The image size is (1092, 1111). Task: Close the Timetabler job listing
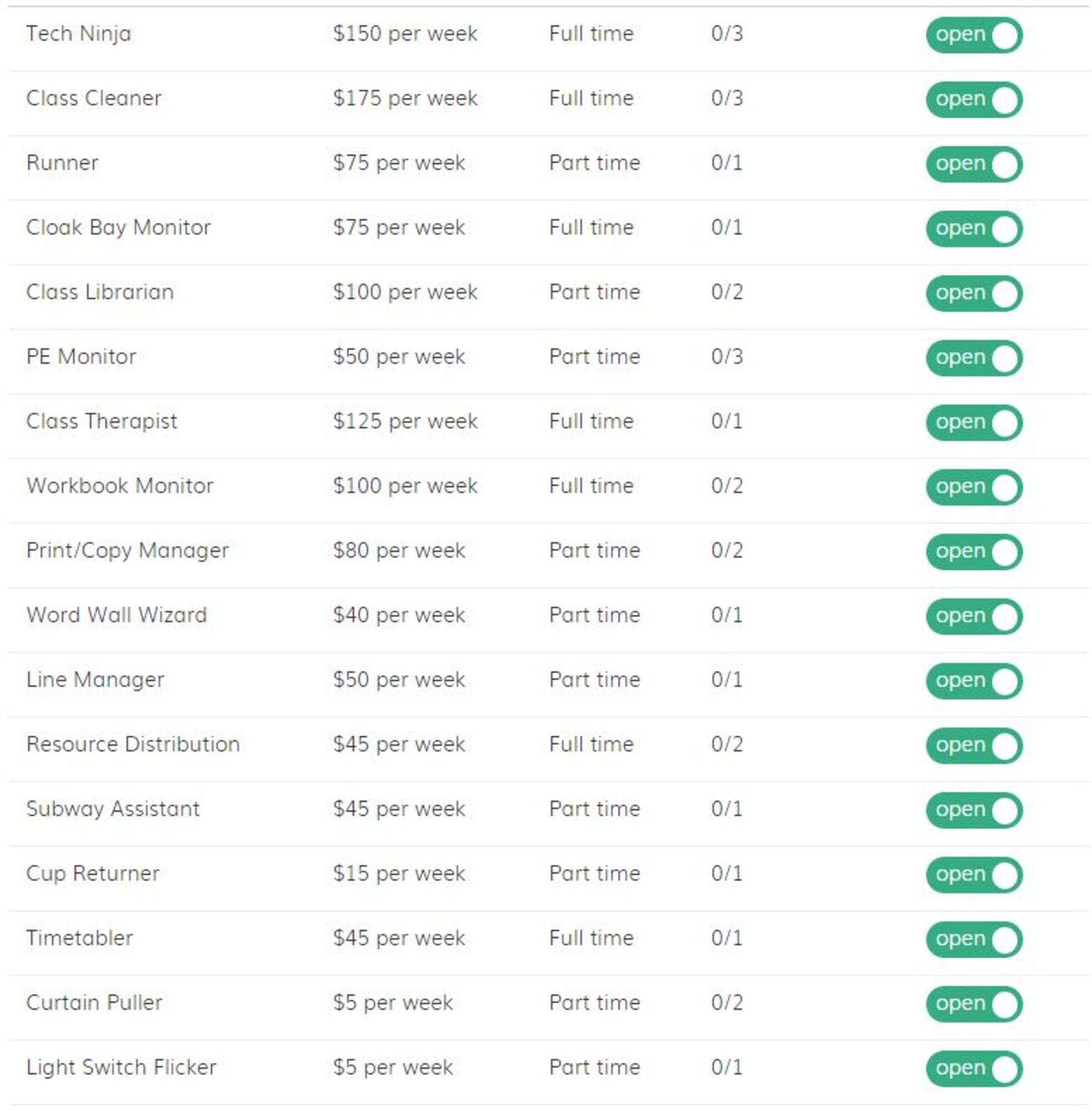click(974, 938)
